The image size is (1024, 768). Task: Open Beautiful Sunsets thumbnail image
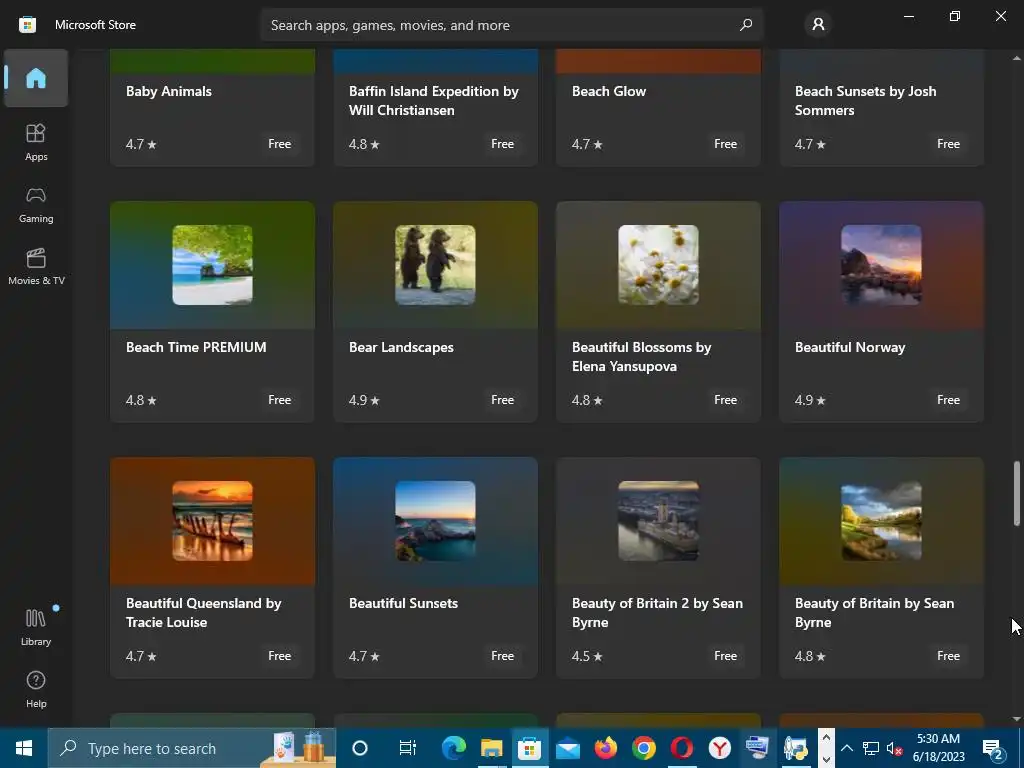click(435, 521)
